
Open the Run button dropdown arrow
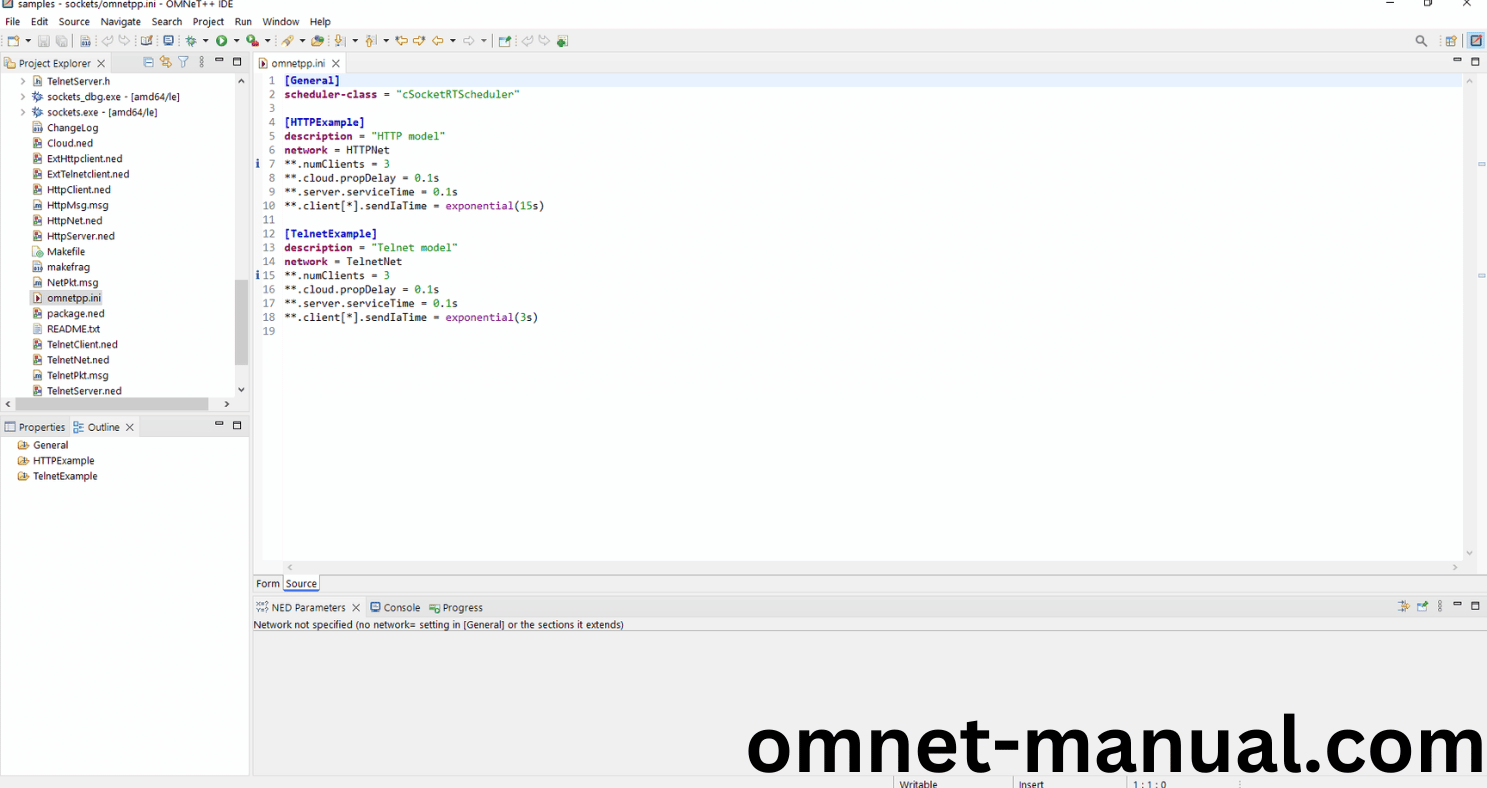[236, 41]
